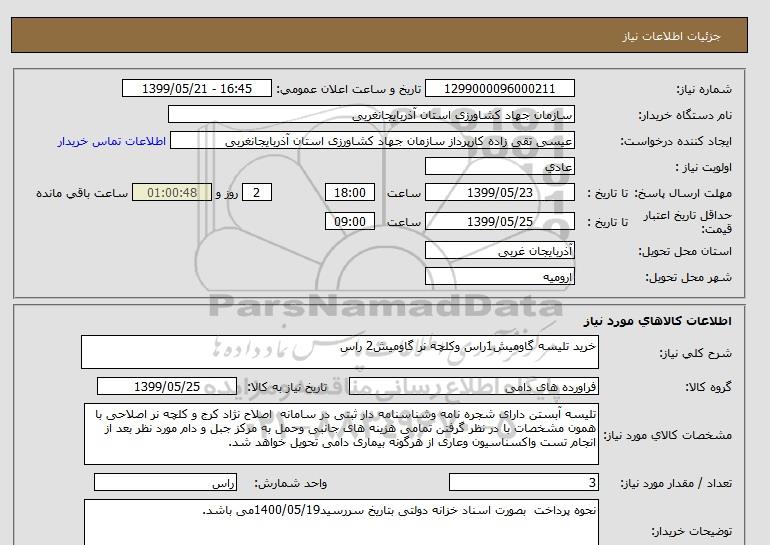The width and height of the screenshot is (770, 545).
Task: Click the general need description field
Action: [340, 353]
